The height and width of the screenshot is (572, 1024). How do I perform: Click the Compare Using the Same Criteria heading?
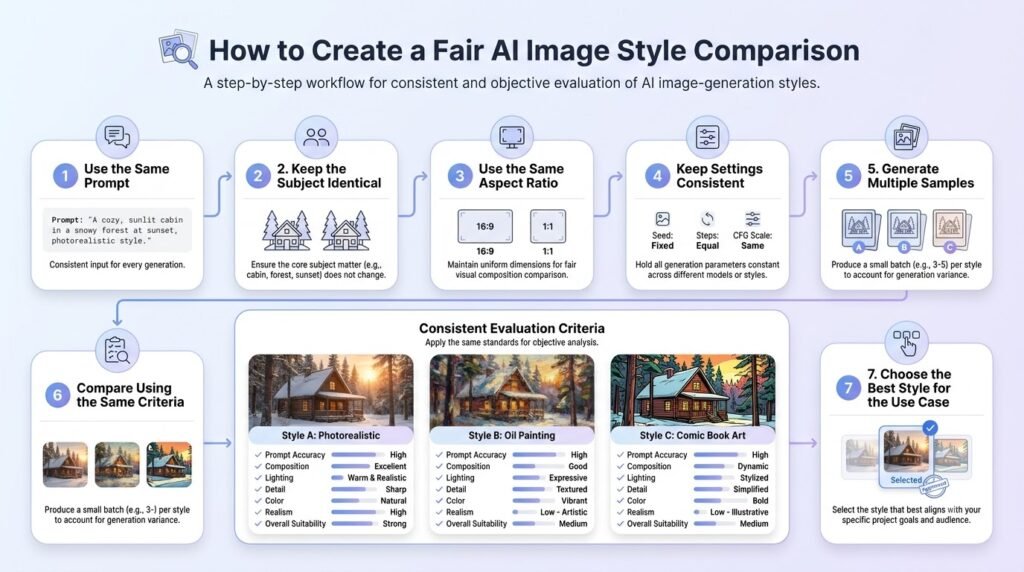click(x=131, y=395)
